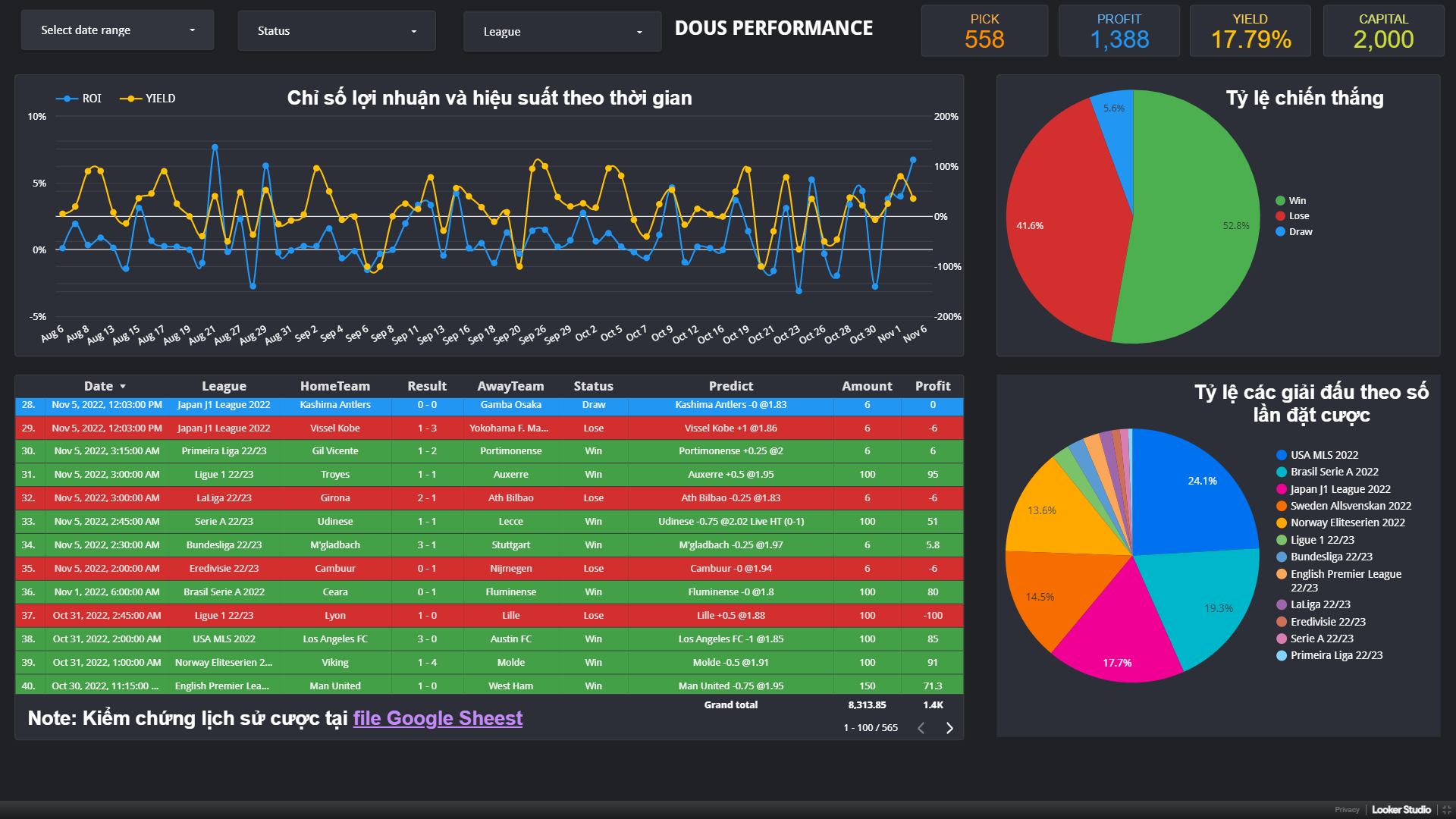Viewport: 1456px width, 819px height.
Task: Sort table by League column header
Action: click(x=224, y=386)
